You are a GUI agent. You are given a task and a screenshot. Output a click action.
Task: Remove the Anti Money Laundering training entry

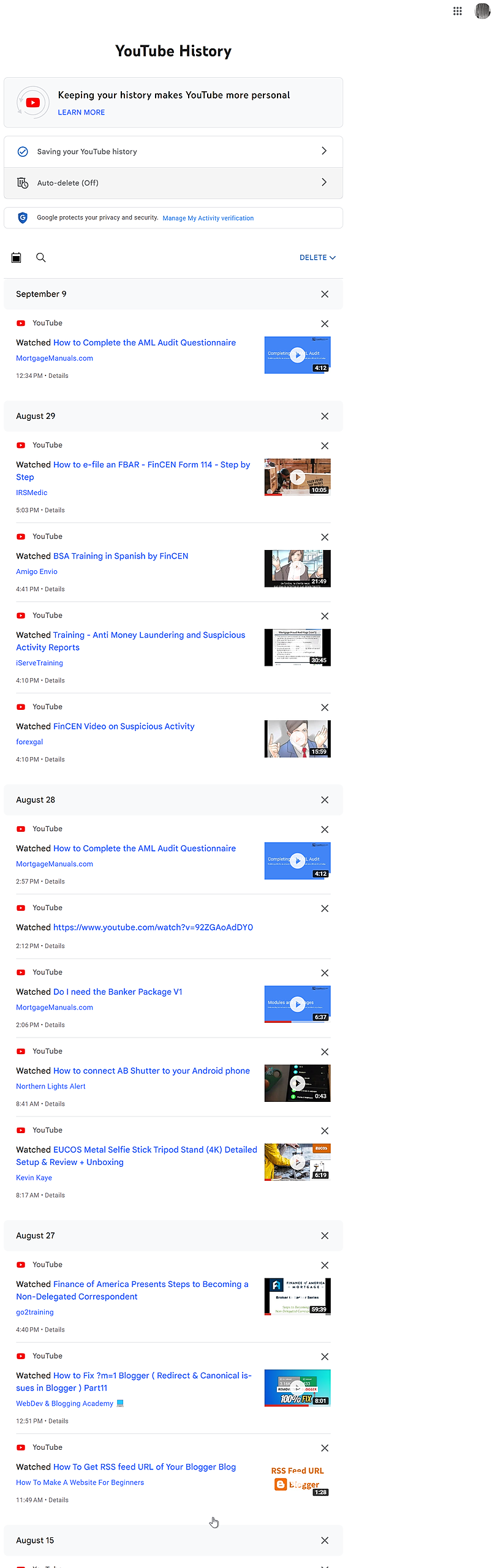coord(325,616)
